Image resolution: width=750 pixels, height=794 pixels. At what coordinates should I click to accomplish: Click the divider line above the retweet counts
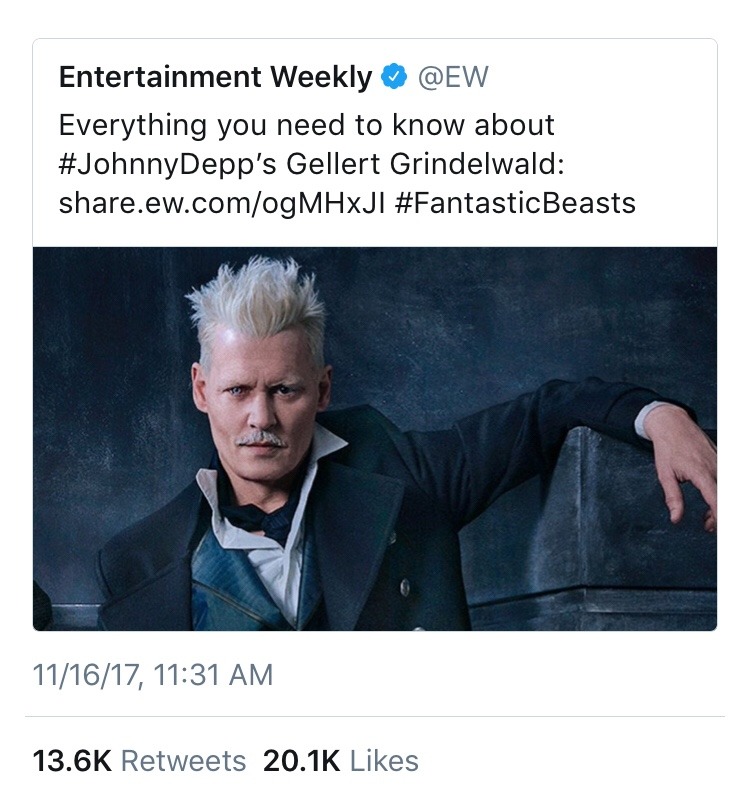point(375,717)
